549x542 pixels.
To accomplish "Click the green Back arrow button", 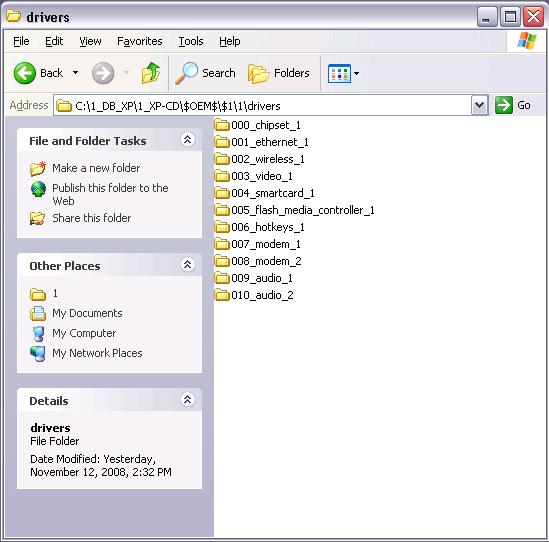I will (x=25, y=73).
